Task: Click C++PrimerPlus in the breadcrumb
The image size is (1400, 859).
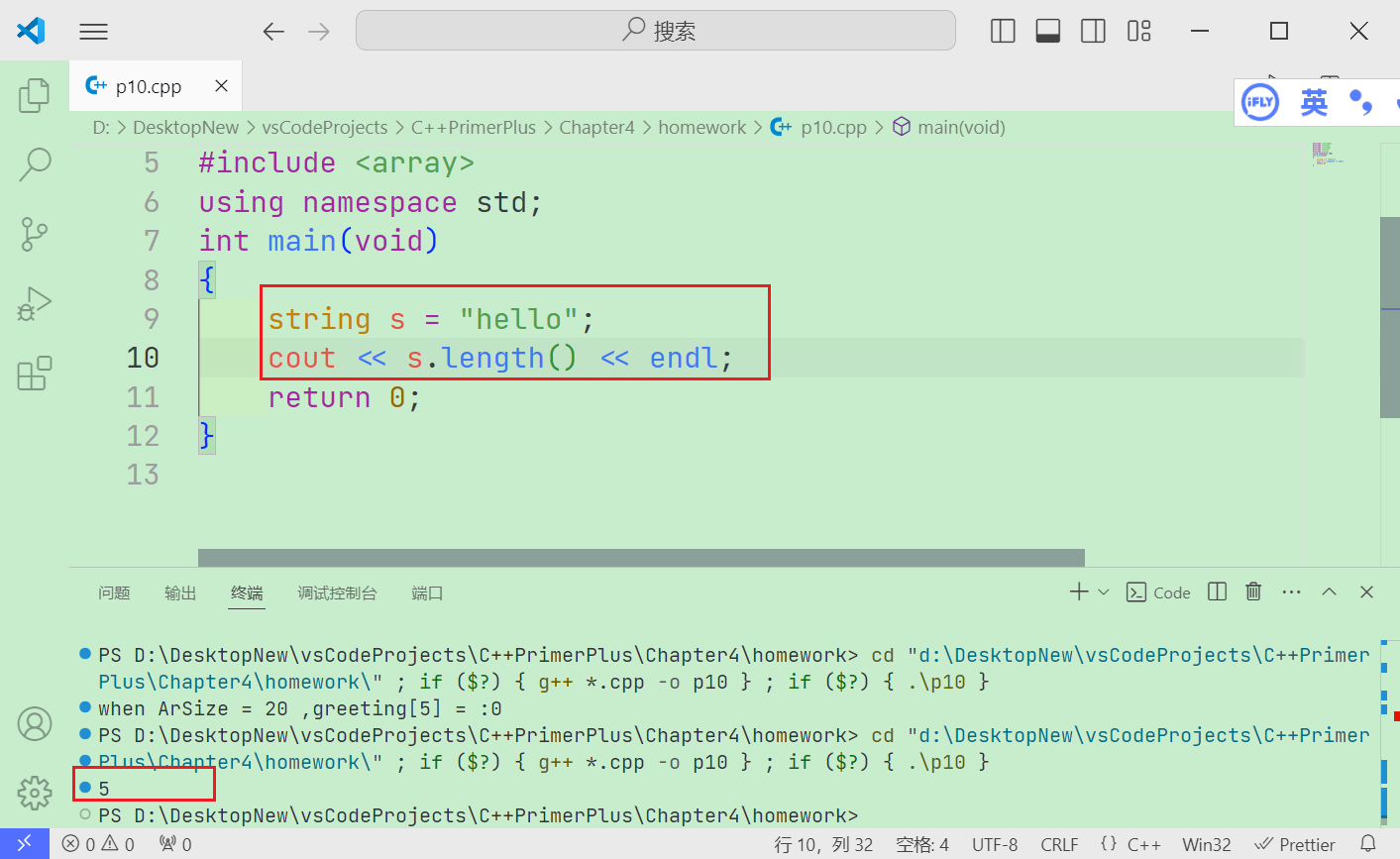Action: click(x=474, y=127)
